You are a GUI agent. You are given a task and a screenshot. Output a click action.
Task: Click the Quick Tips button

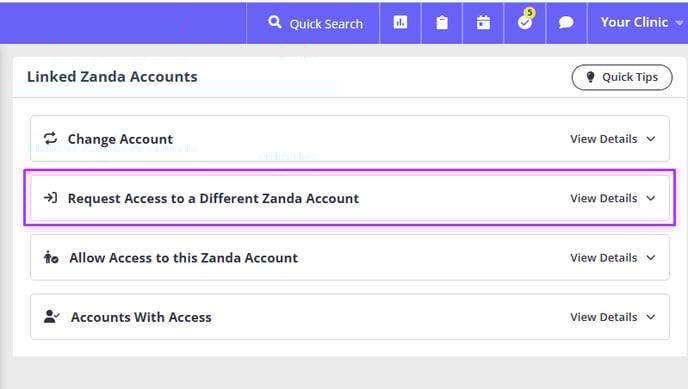pyautogui.click(x=622, y=77)
